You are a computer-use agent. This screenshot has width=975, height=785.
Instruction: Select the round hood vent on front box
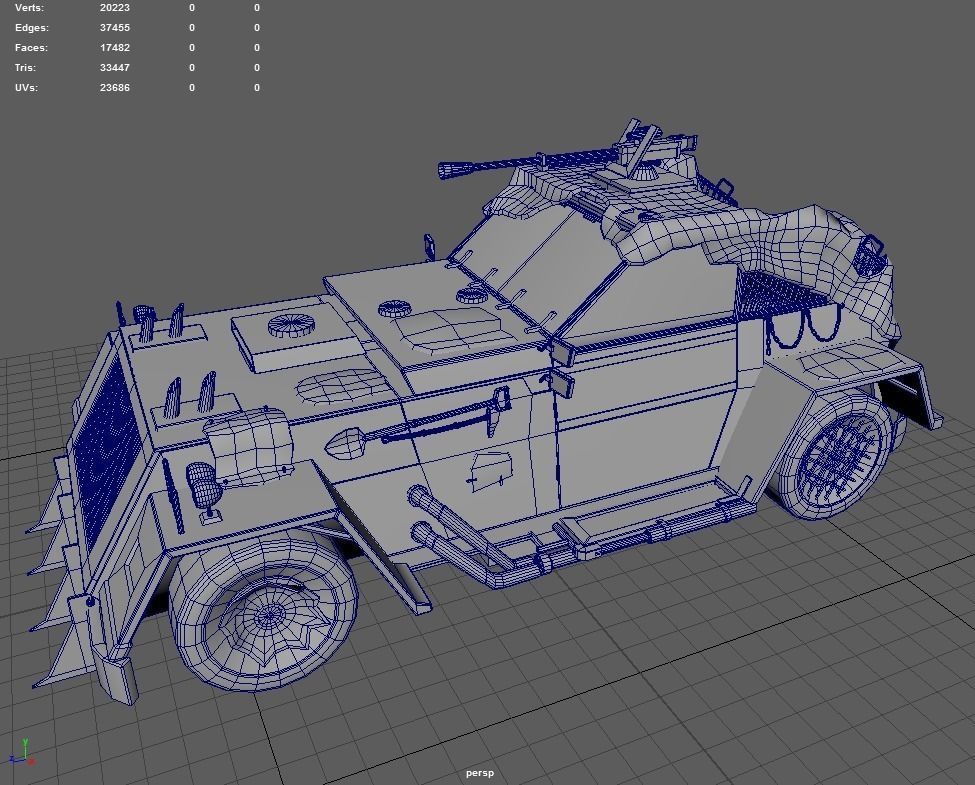pyautogui.click(x=291, y=325)
